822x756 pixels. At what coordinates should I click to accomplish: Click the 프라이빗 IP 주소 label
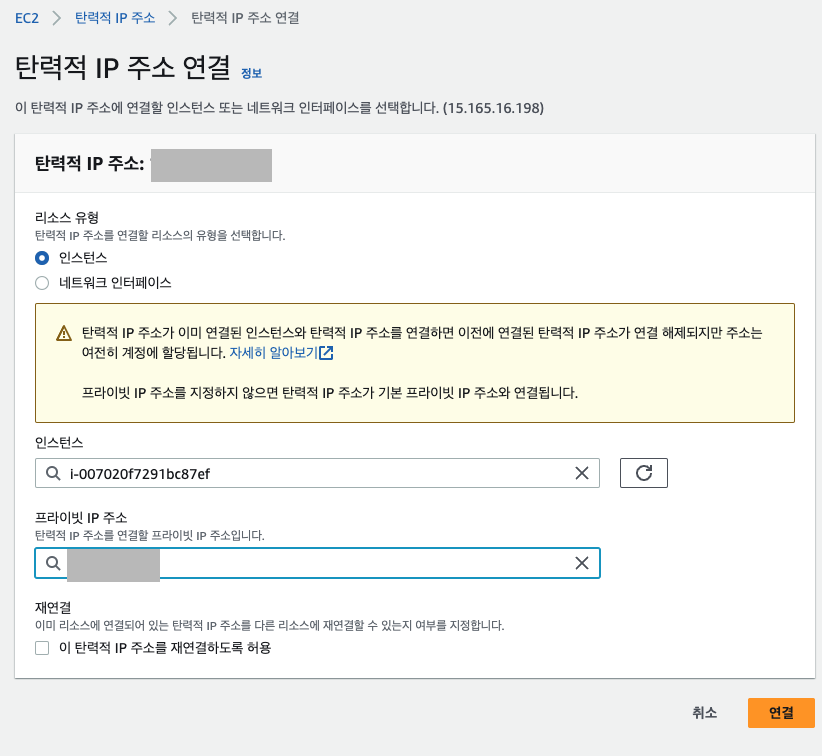(x=81, y=518)
